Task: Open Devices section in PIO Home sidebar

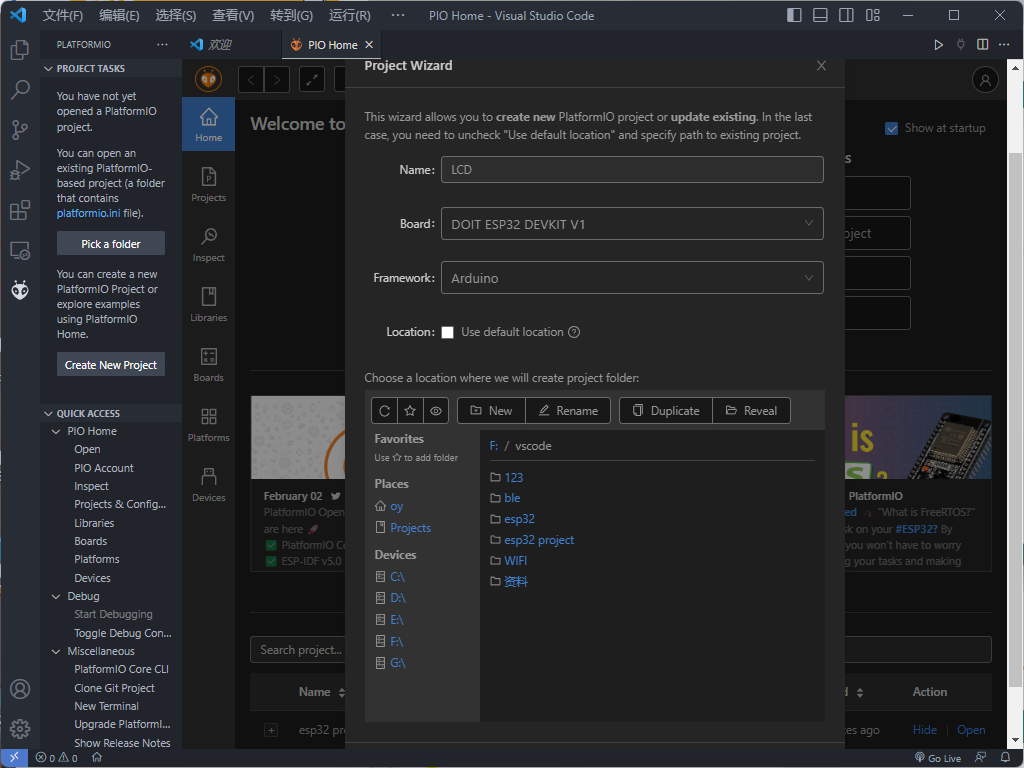Action: click(208, 485)
